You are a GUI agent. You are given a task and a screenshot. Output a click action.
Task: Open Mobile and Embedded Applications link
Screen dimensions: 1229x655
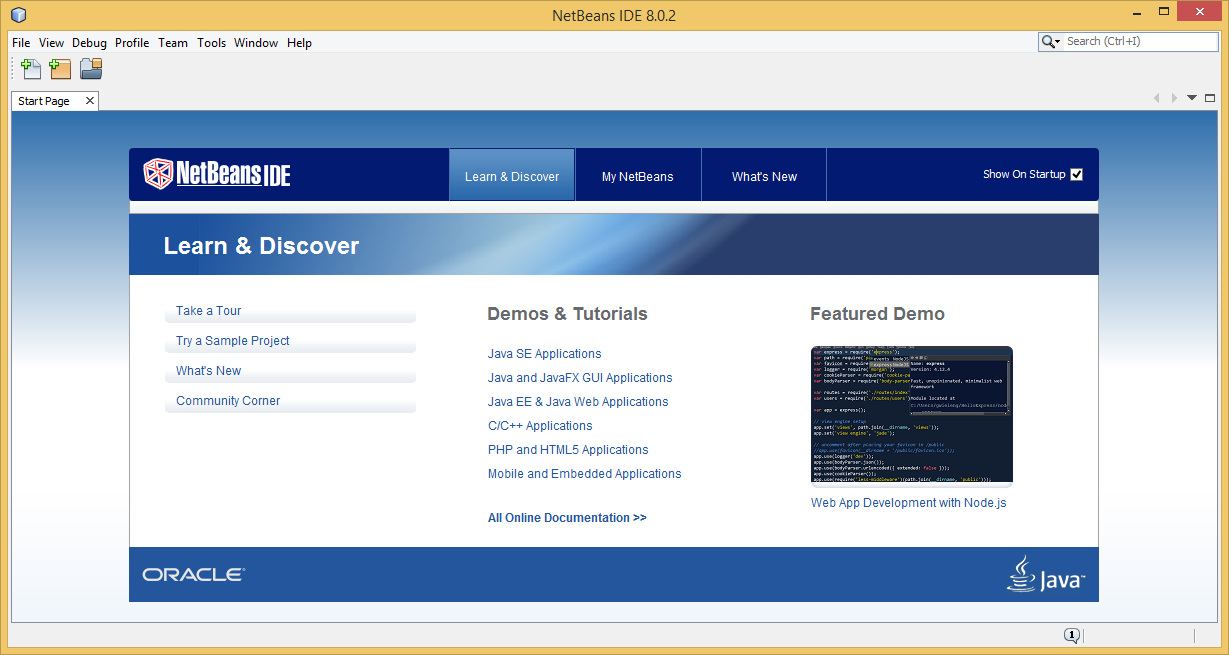(584, 474)
